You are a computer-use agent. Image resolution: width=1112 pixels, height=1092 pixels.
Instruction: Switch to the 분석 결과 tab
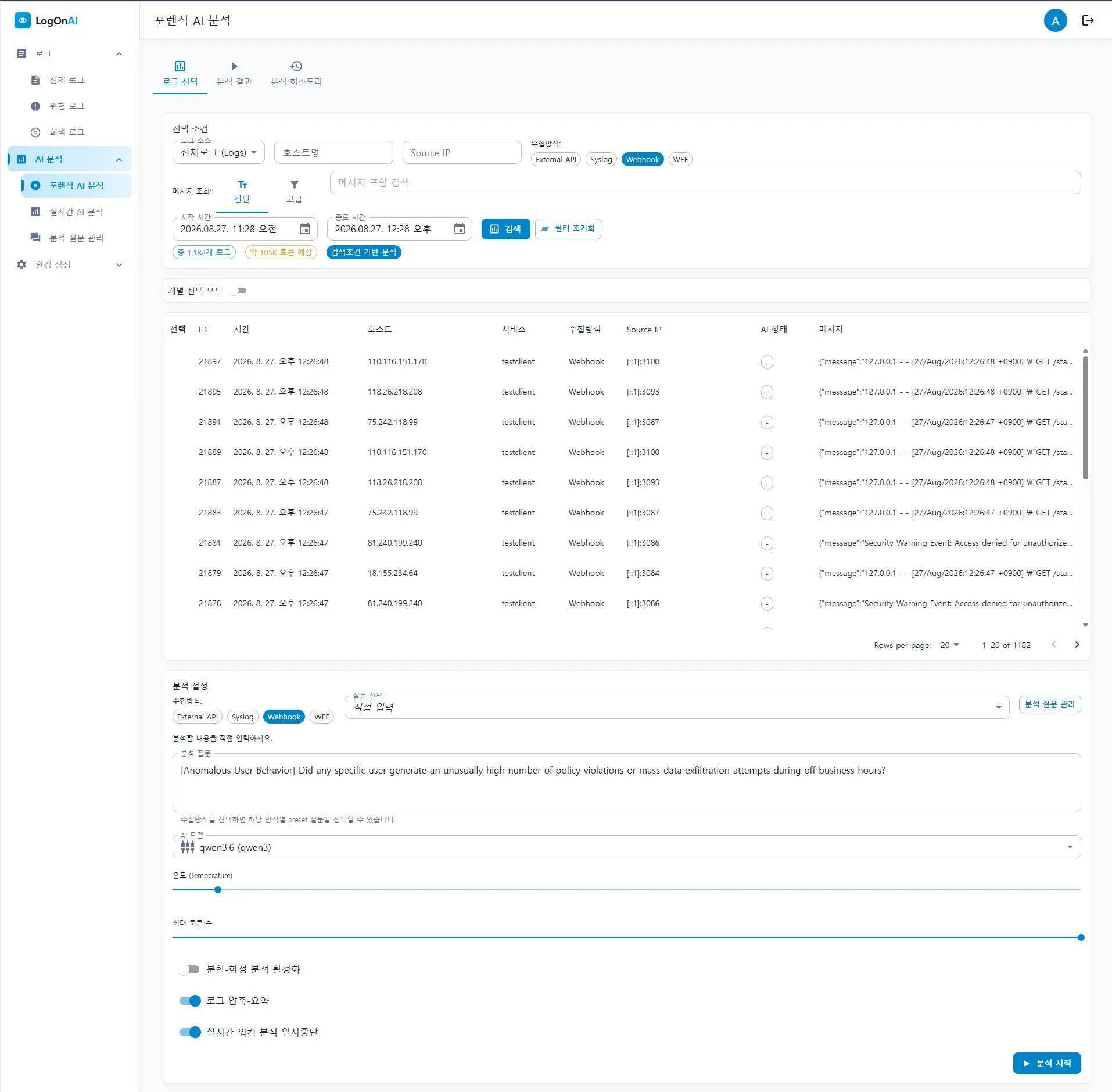click(235, 74)
